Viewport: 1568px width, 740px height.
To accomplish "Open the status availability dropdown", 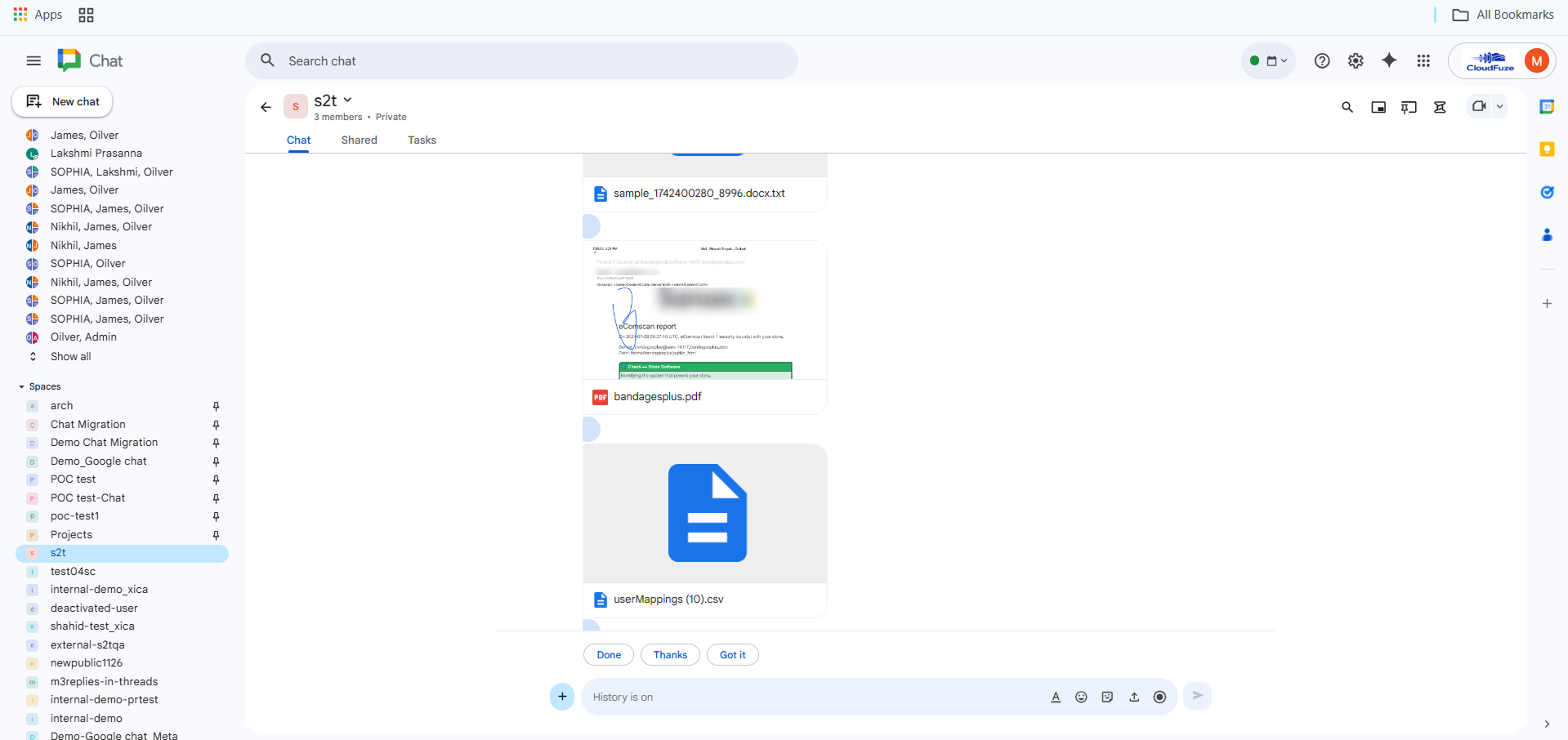I will point(1268,60).
